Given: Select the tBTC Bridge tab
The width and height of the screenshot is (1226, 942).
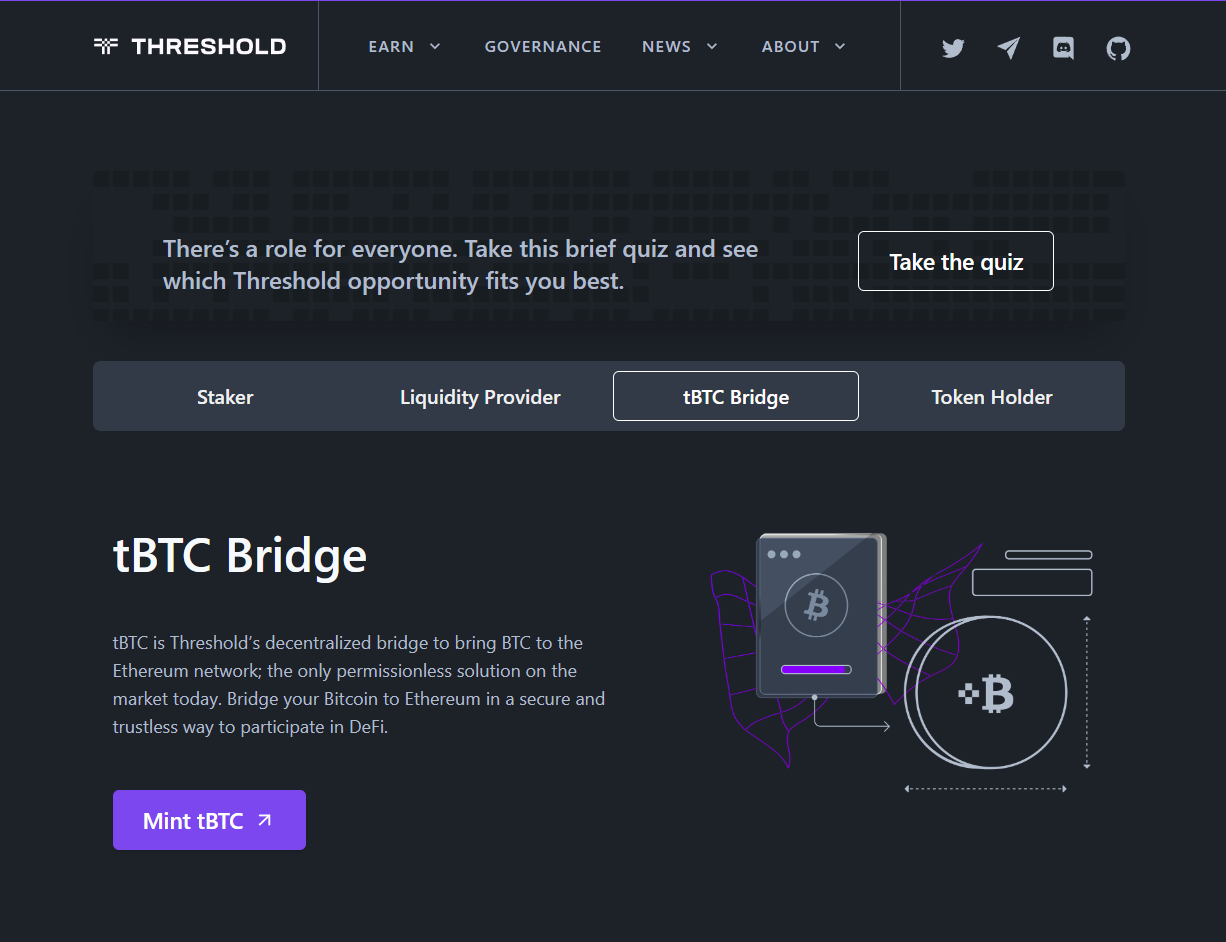Looking at the screenshot, I should 735,396.
